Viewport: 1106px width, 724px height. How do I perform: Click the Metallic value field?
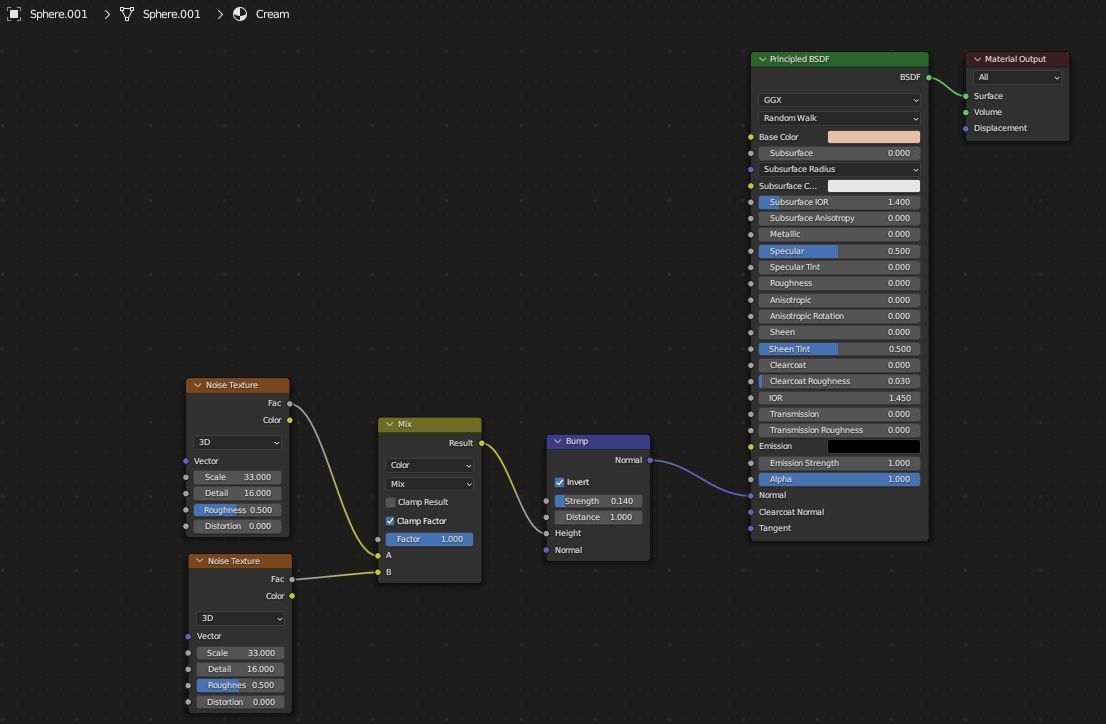coord(839,234)
